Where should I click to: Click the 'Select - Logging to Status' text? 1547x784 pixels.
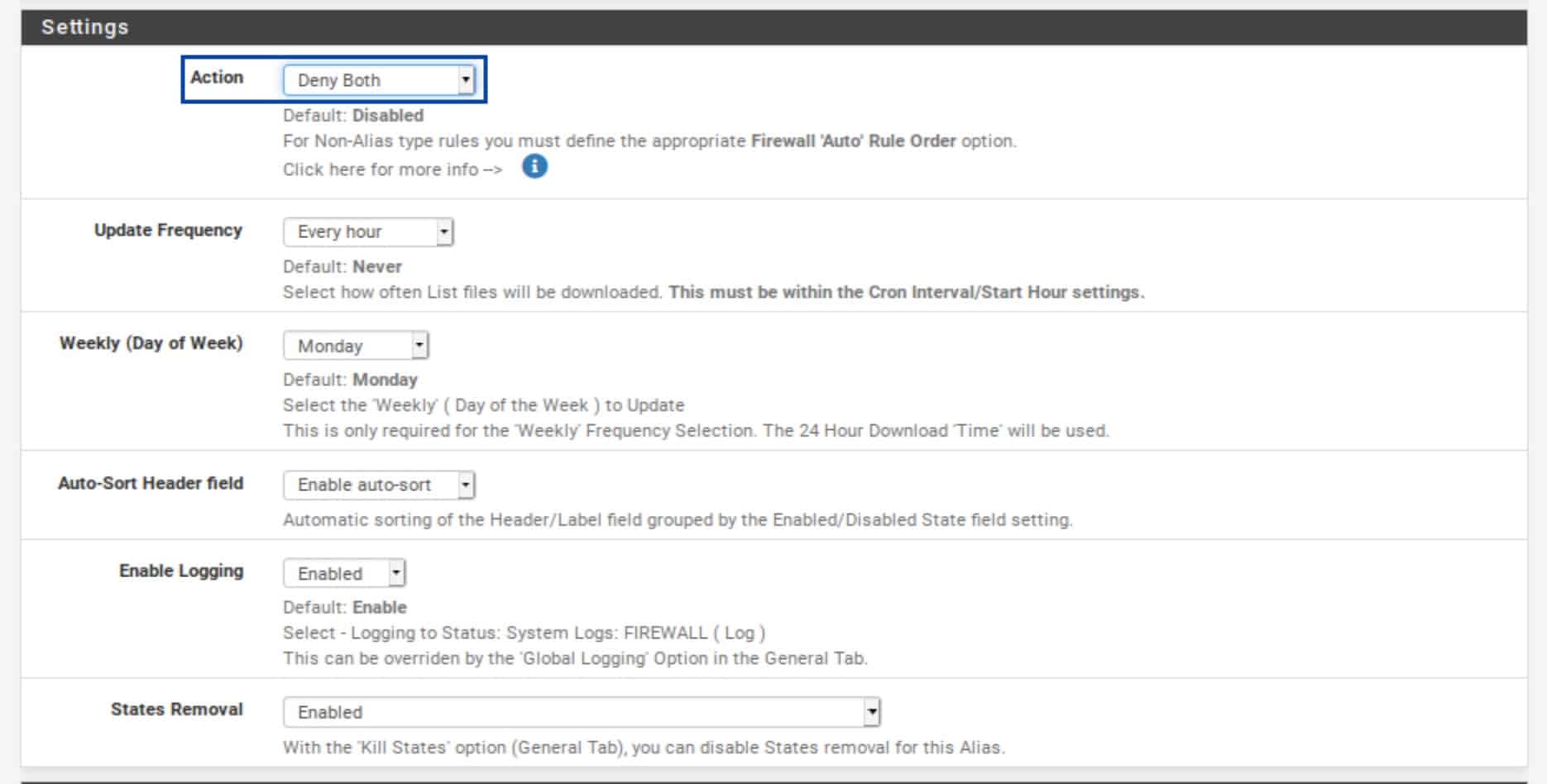click(524, 633)
